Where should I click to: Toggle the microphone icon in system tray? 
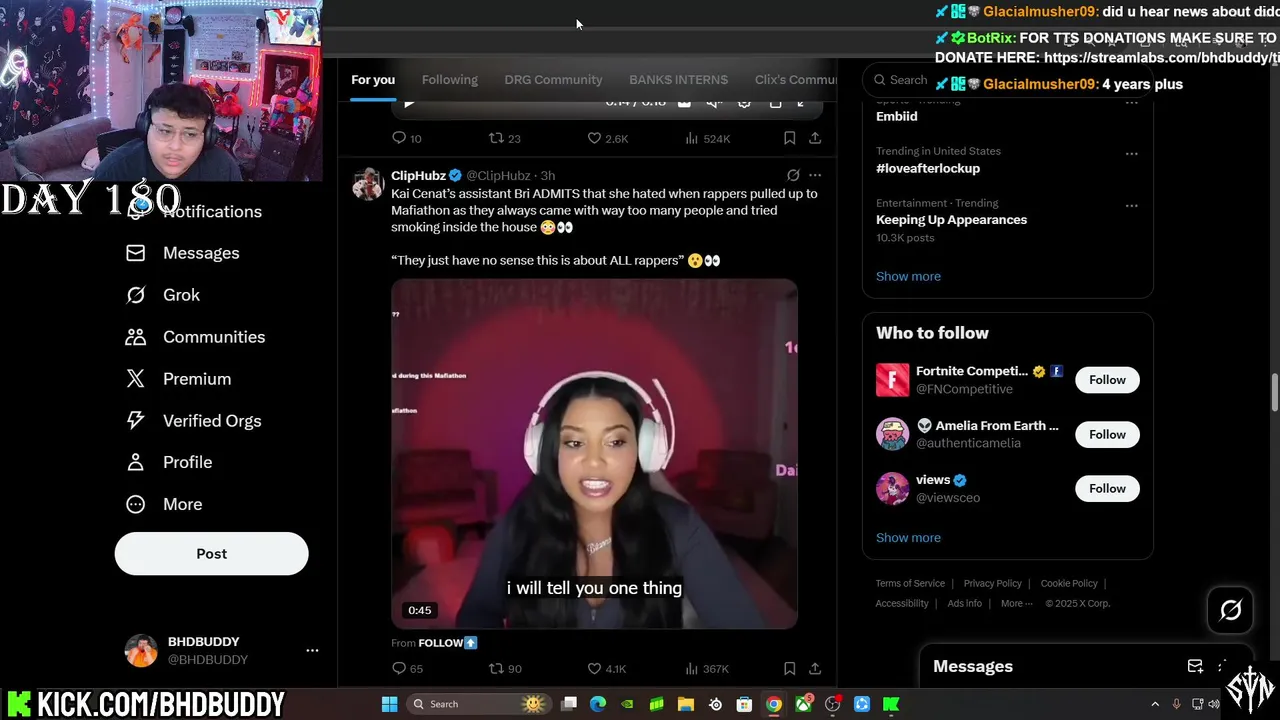[x=1176, y=704]
